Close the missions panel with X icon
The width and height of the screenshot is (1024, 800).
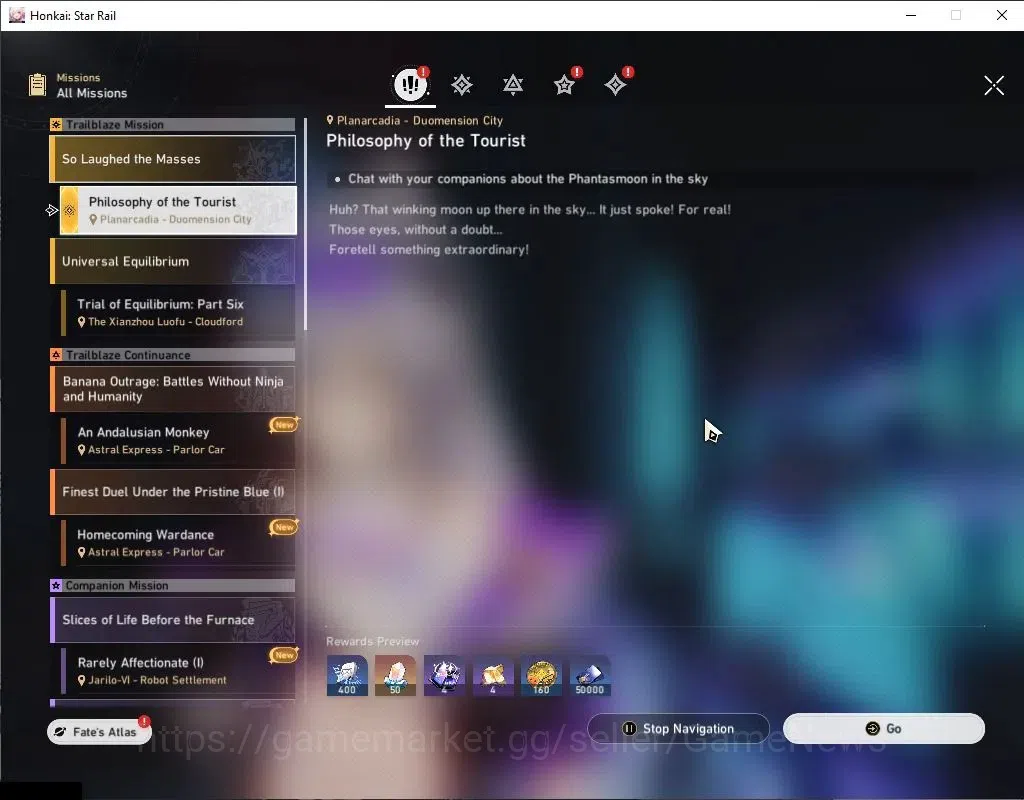[x=994, y=85]
